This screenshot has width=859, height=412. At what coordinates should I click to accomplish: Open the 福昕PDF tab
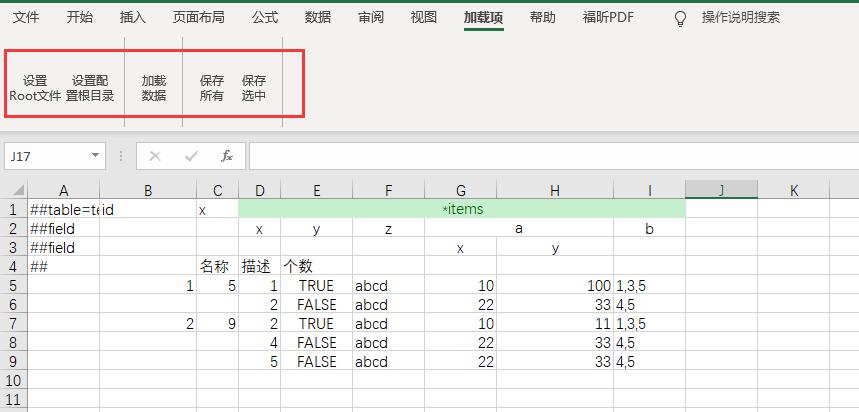608,18
